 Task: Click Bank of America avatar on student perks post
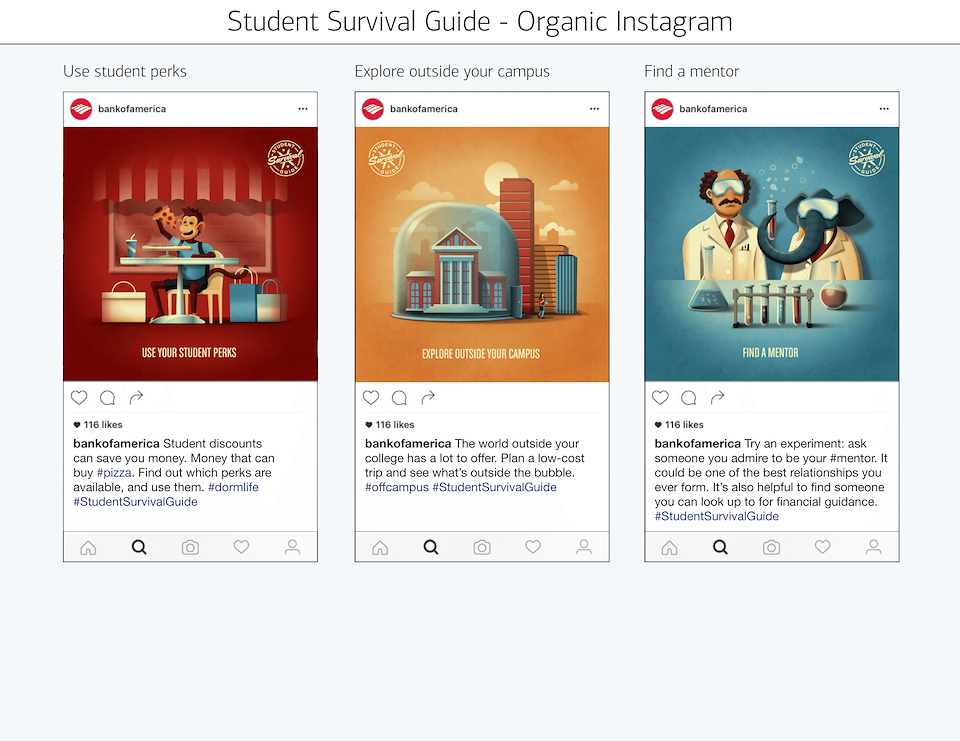(x=81, y=109)
